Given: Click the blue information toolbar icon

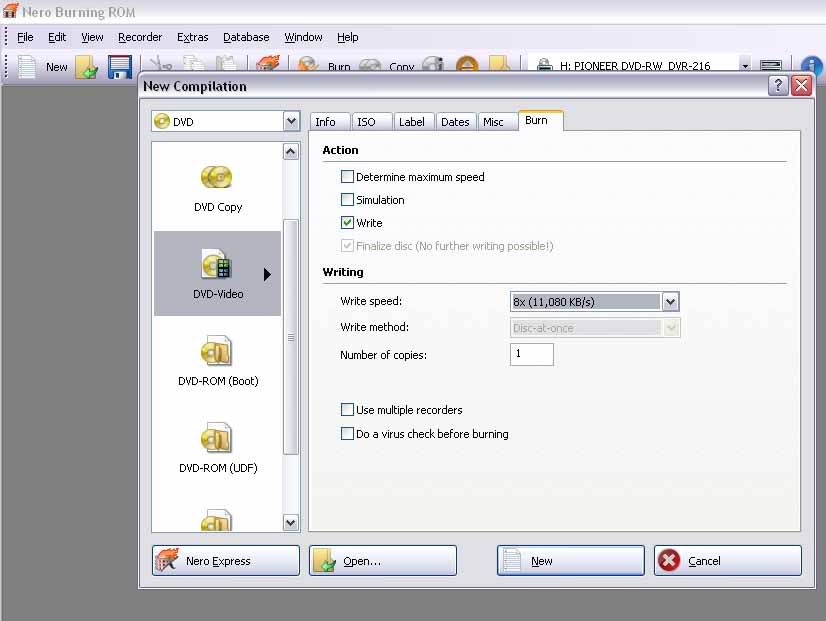Looking at the screenshot, I should pos(812,65).
